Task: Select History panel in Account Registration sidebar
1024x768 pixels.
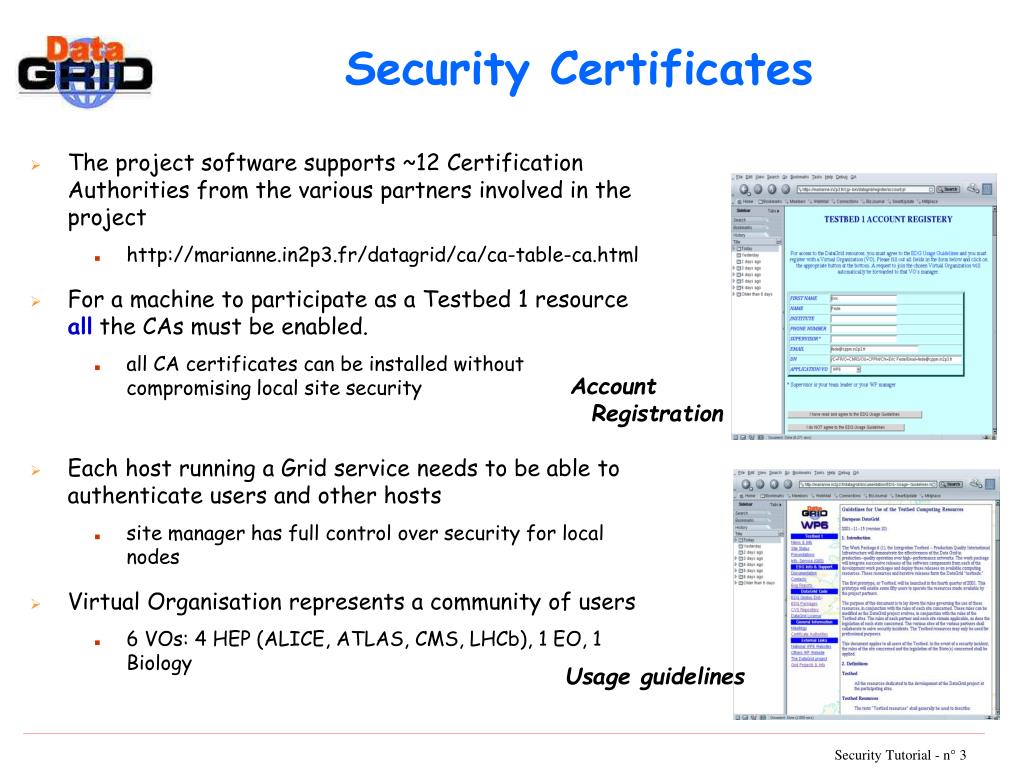Action: click(x=750, y=235)
